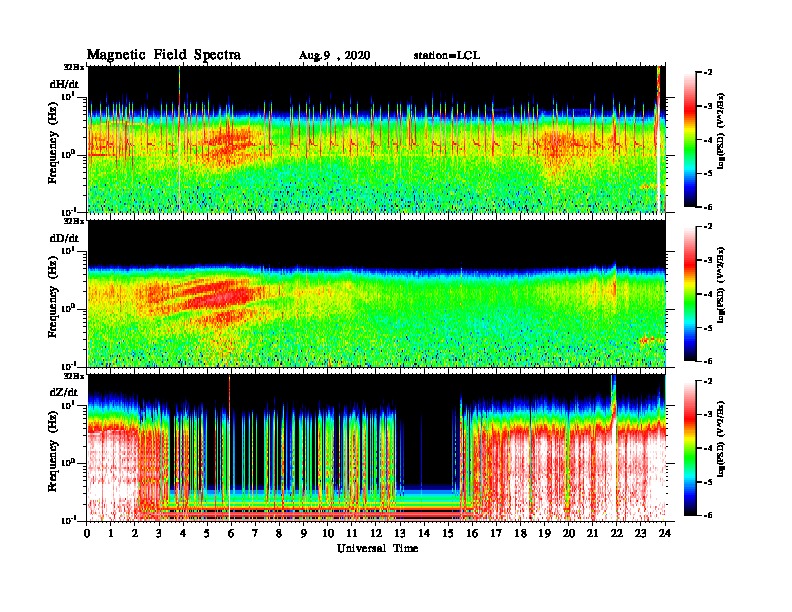Click the -2 tick on dH/dt colorbar
Viewport: 792px width, 612px height.
point(709,73)
